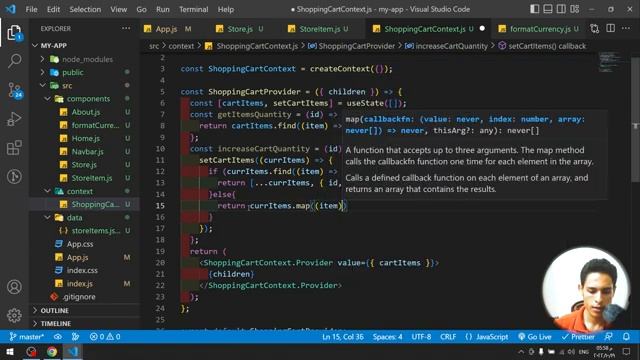Open the Explorer view in activity bar

(14, 33)
